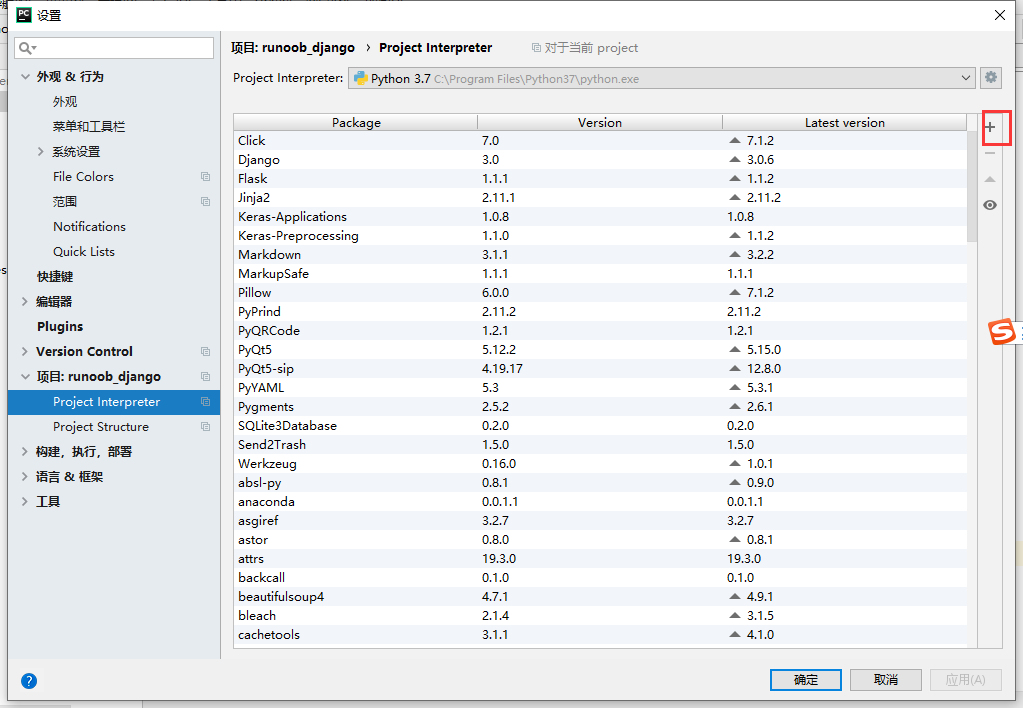Image resolution: width=1023 pixels, height=708 pixels.
Task: Open Notifications settings
Action: coord(89,226)
